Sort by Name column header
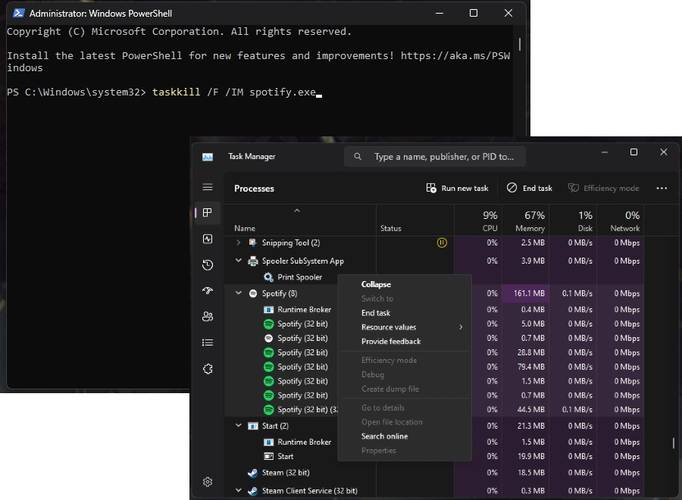Screen dimensions: 682x500 coord(300,221)
